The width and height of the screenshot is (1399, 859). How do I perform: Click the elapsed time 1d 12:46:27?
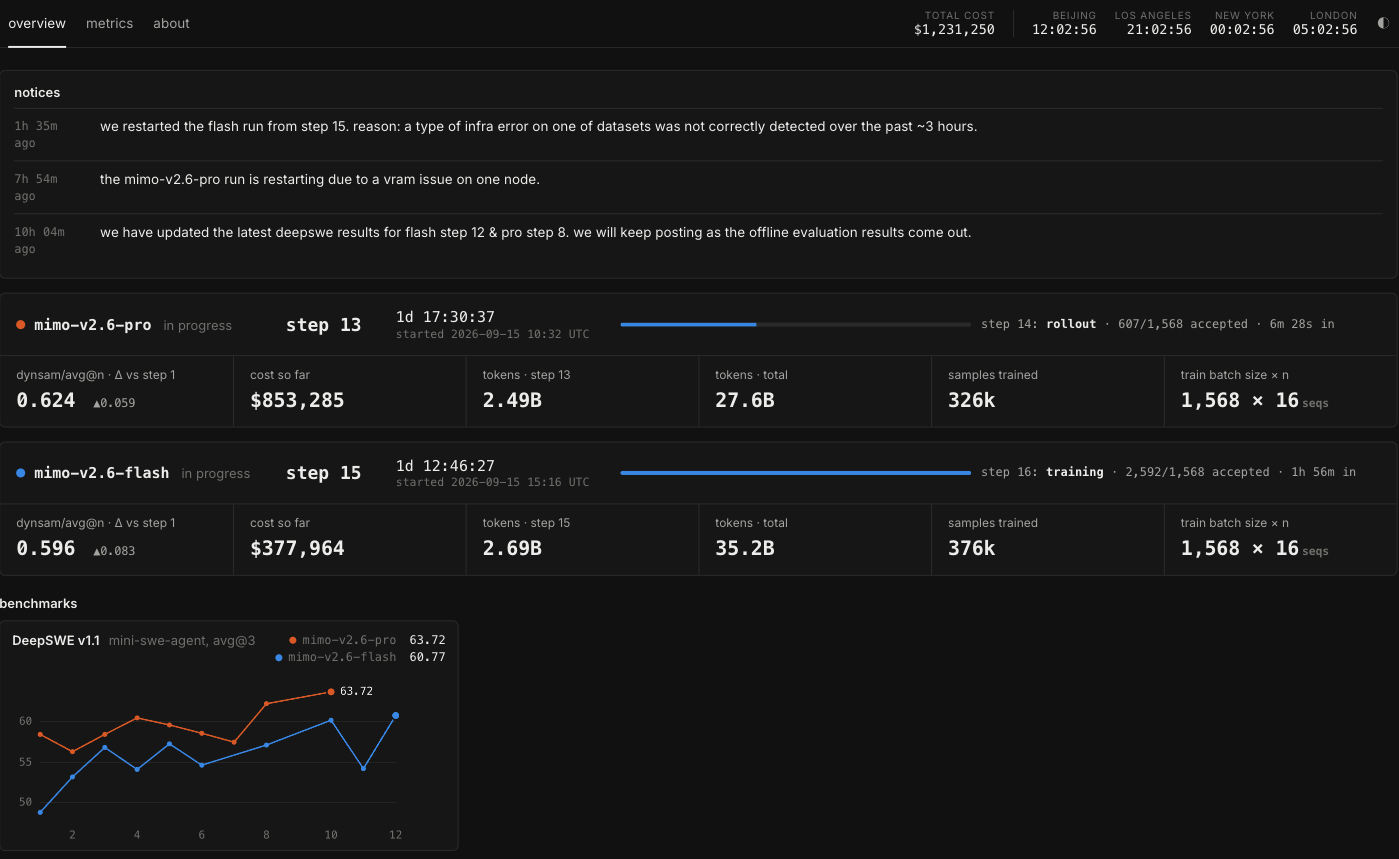pyautogui.click(x=445, y=465)
